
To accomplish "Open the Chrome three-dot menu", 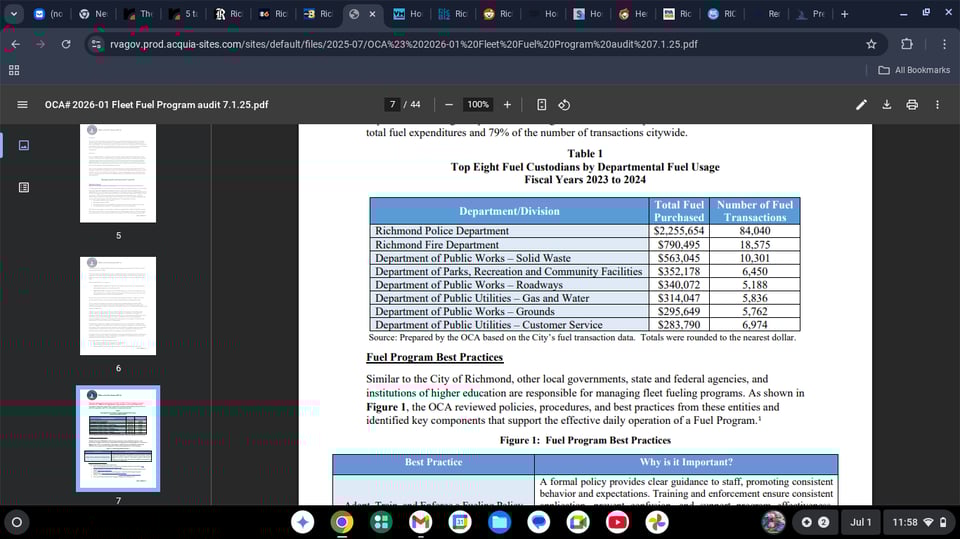I will (944, 44).
